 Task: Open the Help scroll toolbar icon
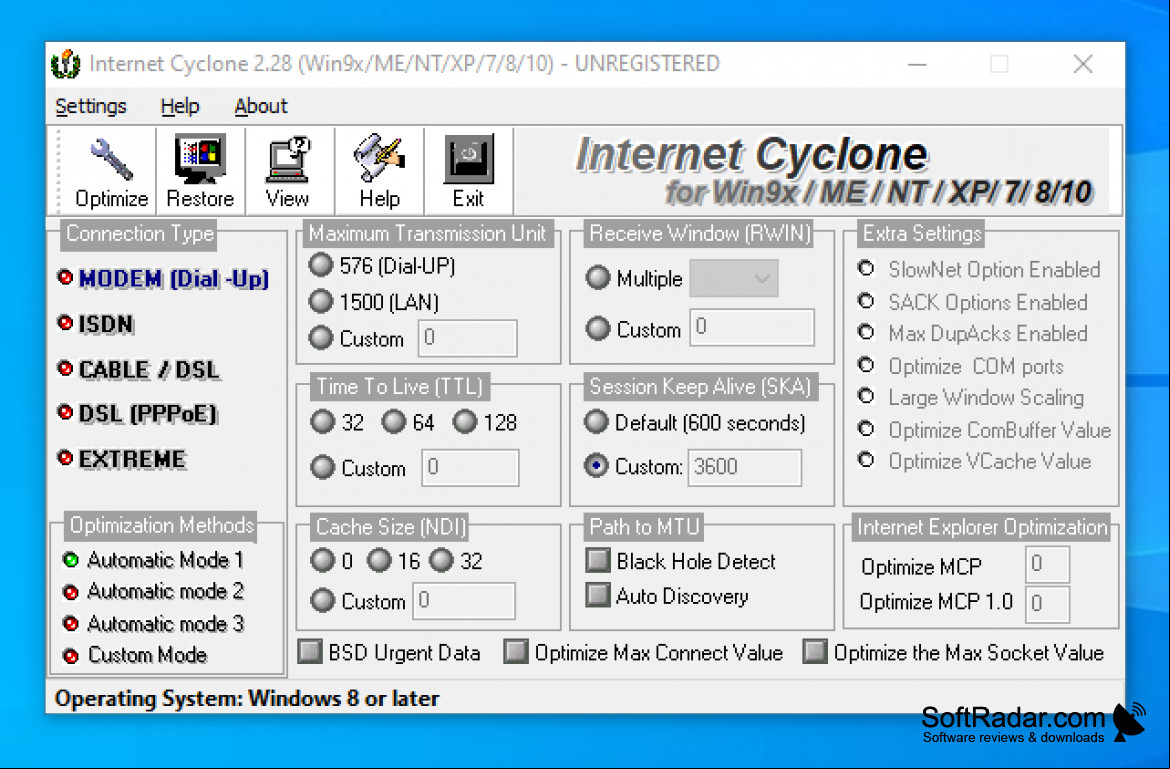[379, 171]
